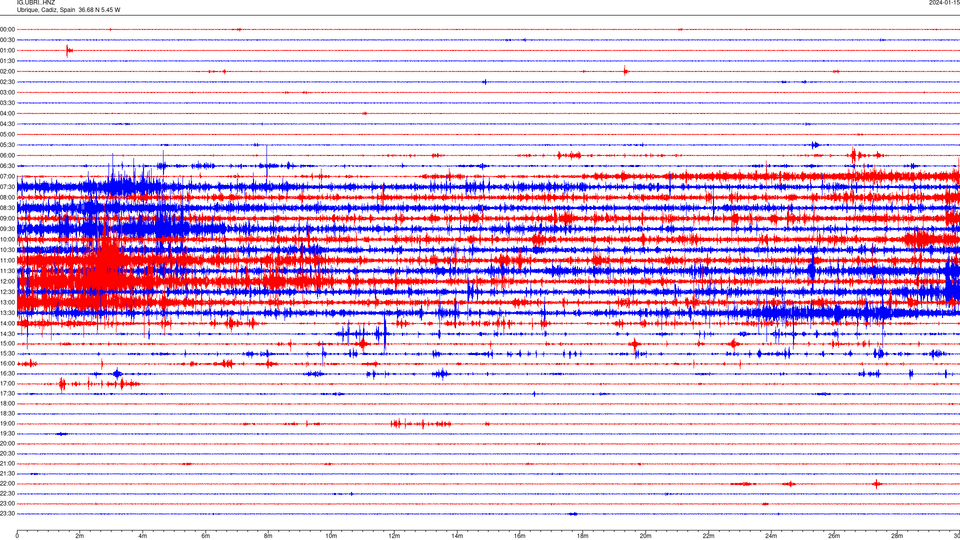Click the "18:30" time row label
The width and height of the screenshot is (960, 540).
[7, 414]
